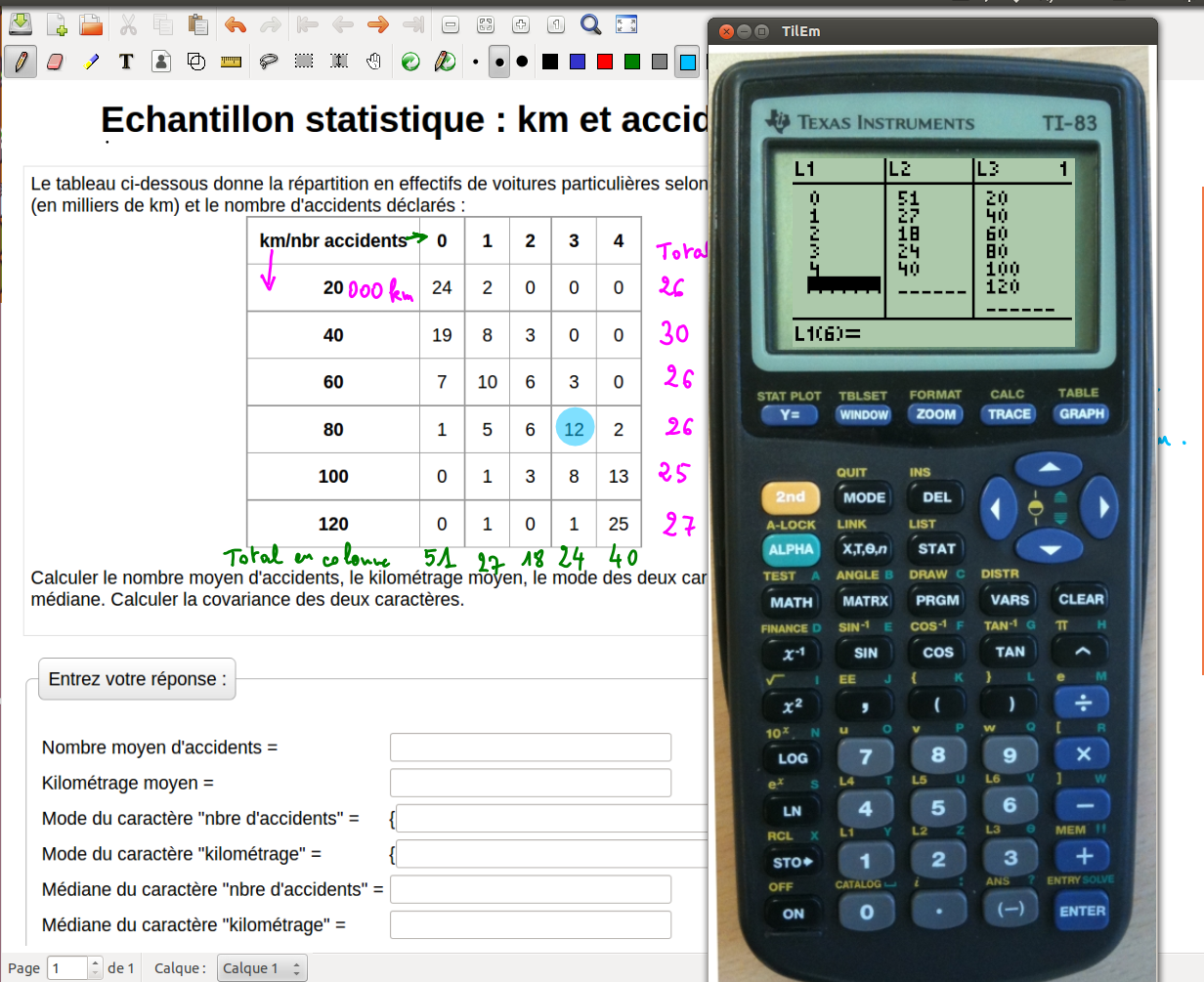Screen dimensions: 1204x982
Task: Go to the next page with the right arrow
Action: pos(378,24)
